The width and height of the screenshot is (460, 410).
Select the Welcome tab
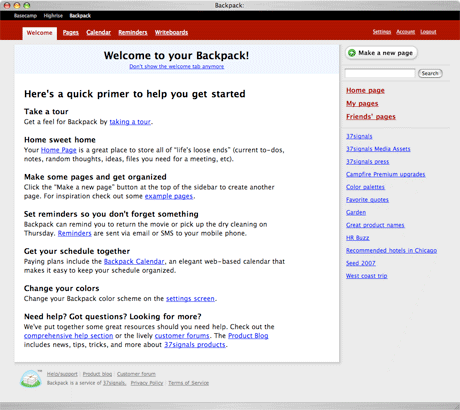coord(40,33)
